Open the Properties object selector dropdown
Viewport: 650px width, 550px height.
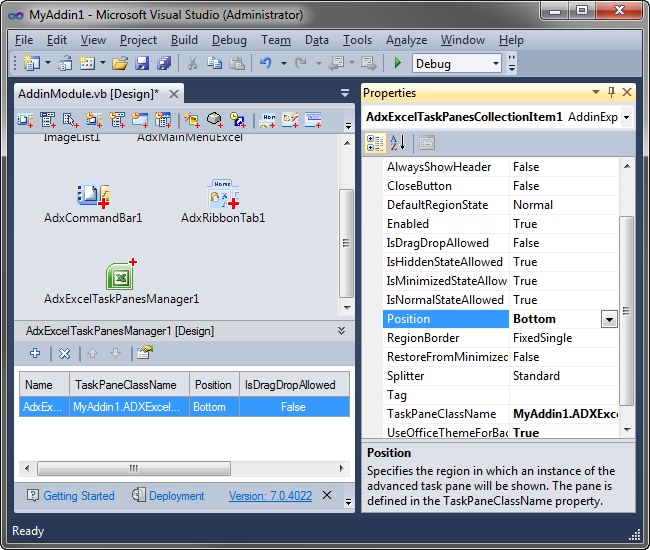click(626, 117)
